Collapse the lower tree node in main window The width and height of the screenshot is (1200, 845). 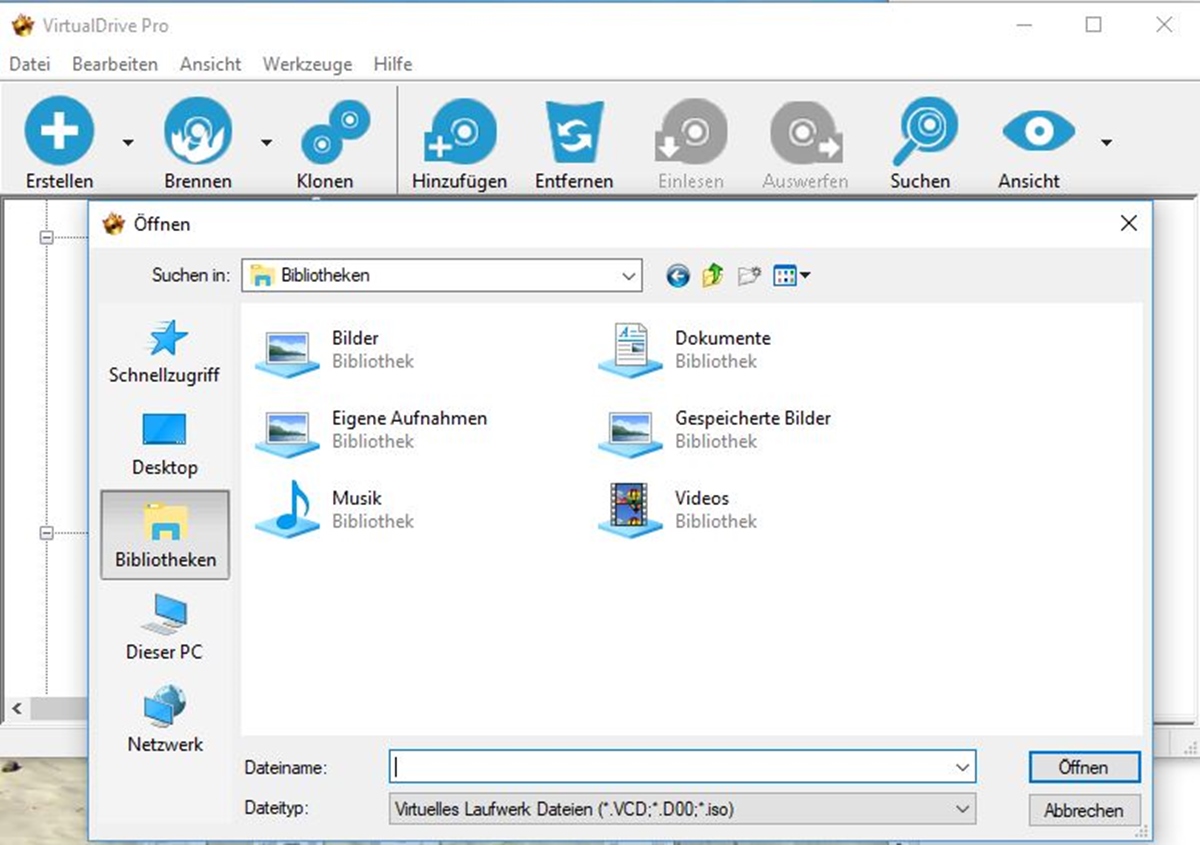tap(46, 533)
